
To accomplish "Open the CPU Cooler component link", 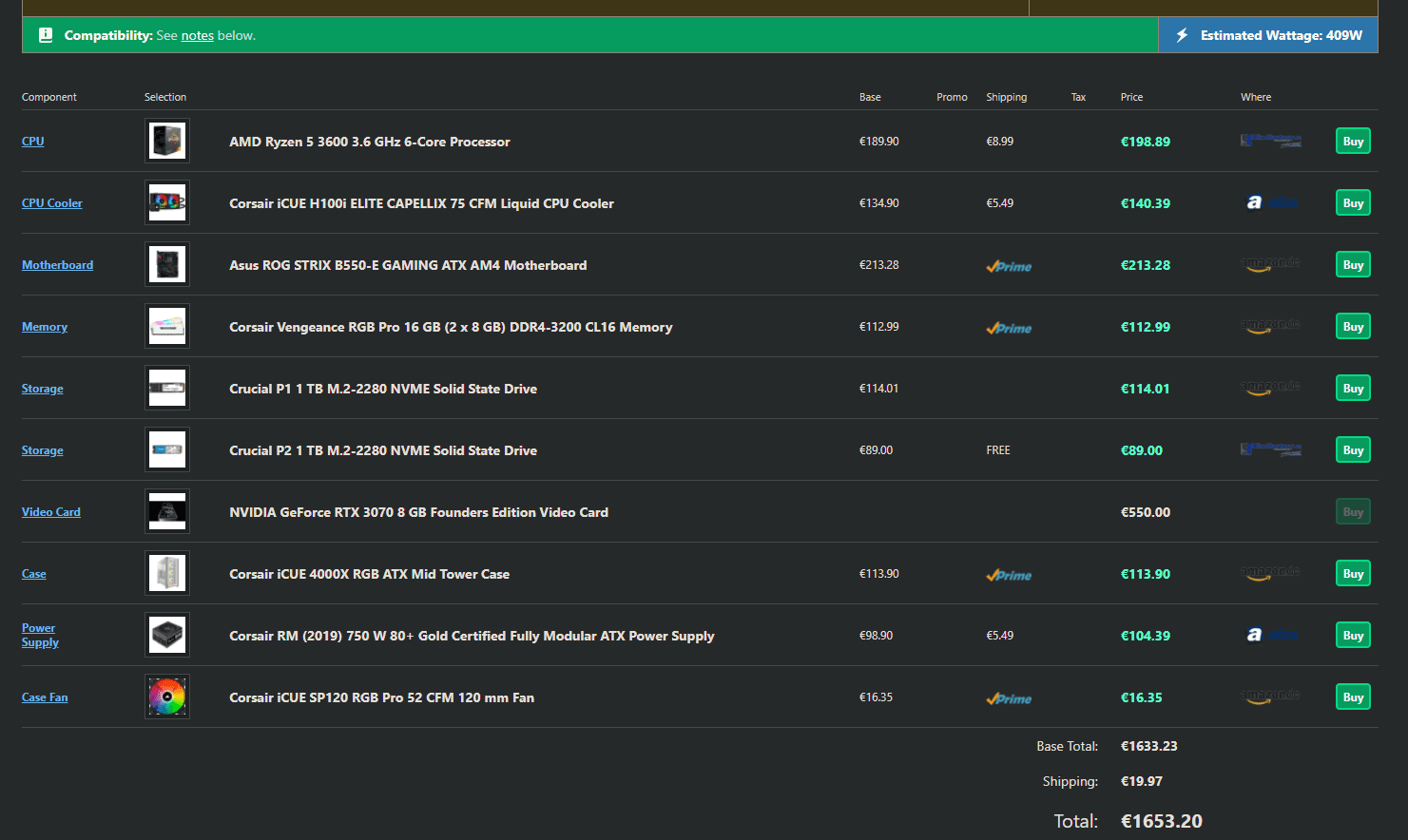I will [x=52, y=202].
